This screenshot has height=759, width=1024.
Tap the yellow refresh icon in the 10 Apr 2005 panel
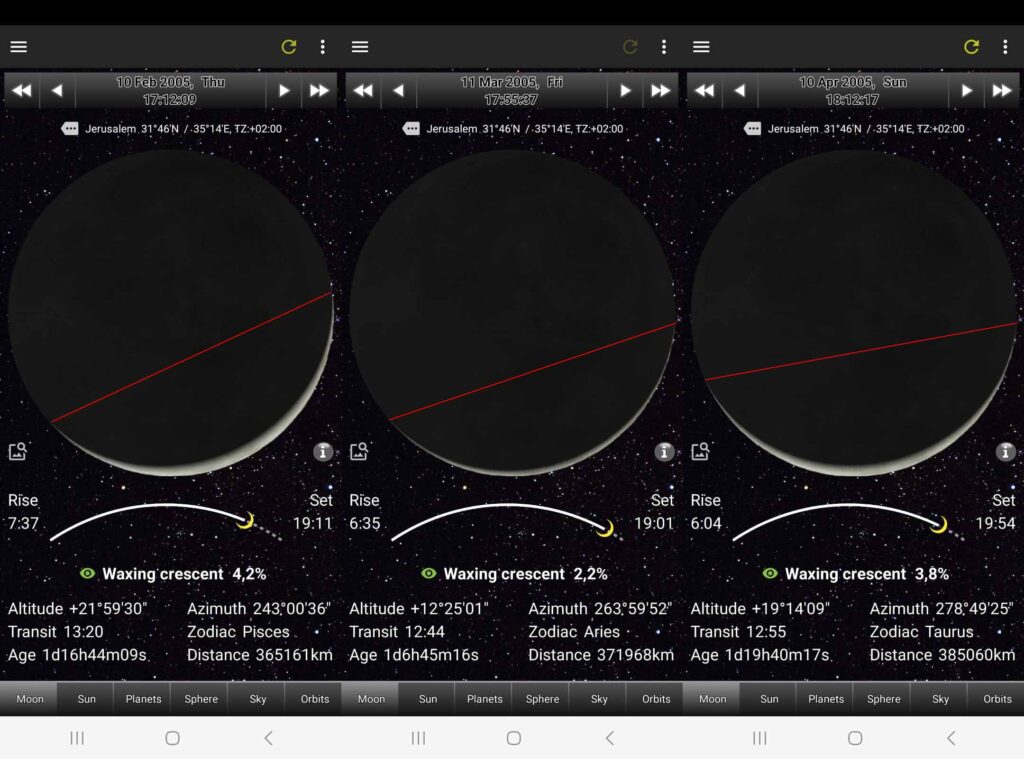tap(971, 47)
